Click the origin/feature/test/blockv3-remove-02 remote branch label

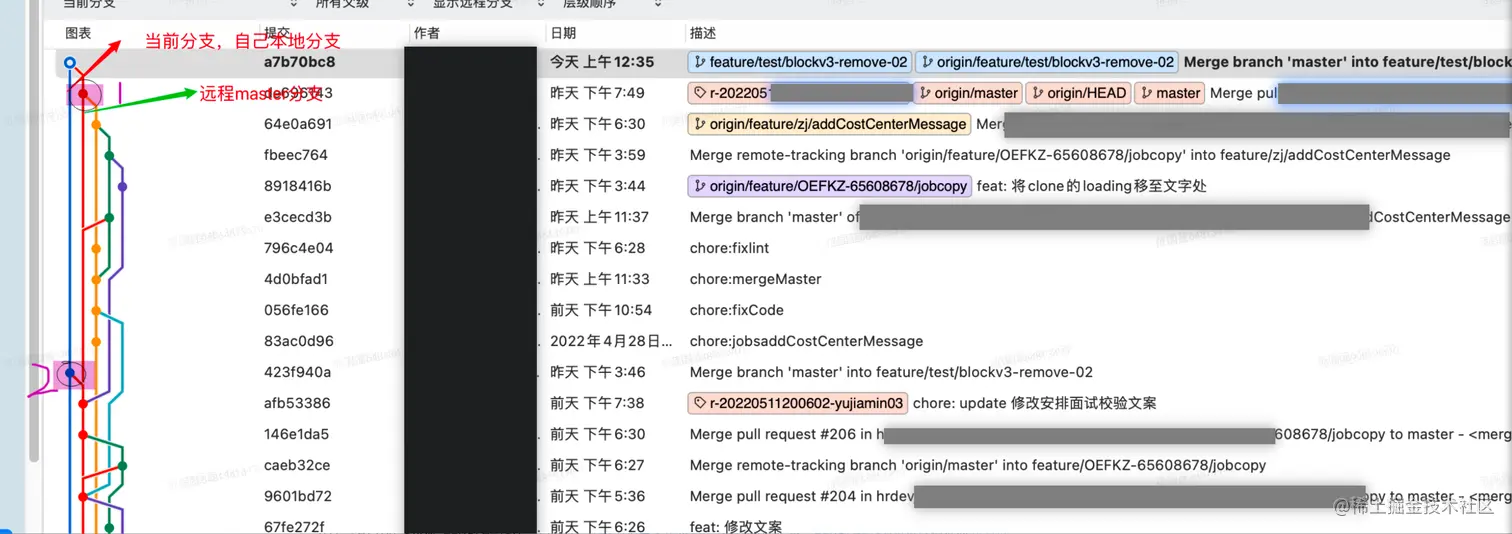click(x=1047, y=62)
